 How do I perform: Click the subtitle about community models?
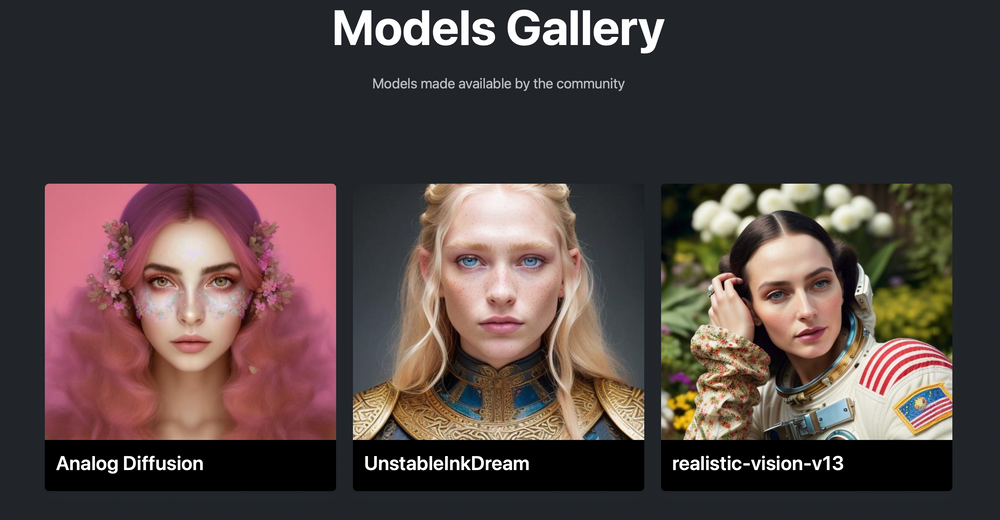coord(498,84)
